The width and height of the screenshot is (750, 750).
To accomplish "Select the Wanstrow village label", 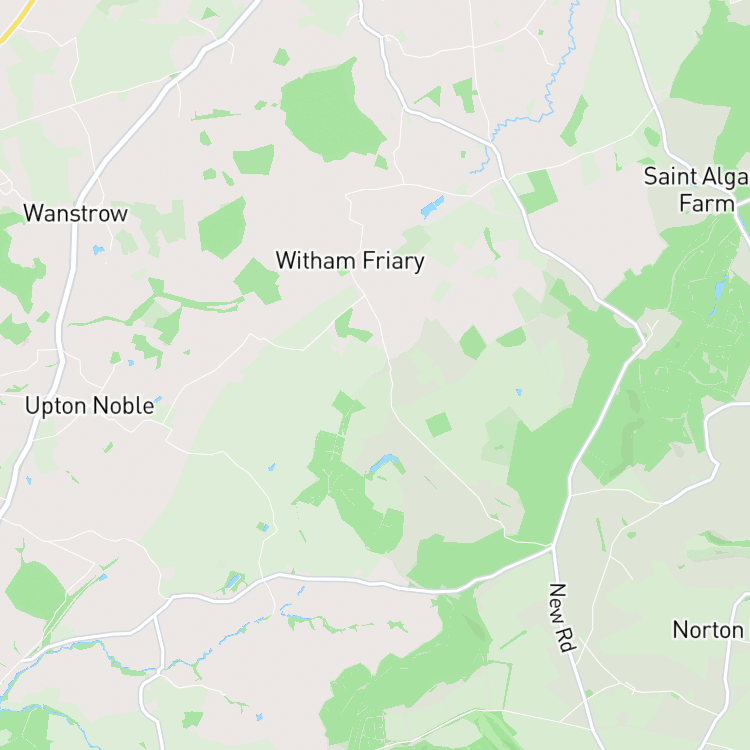I will coord(76,213).
